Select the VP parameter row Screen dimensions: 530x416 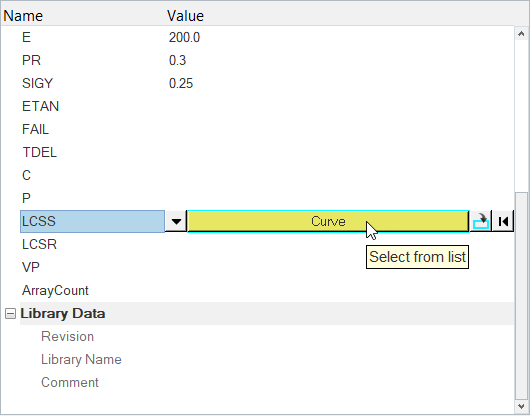267,267
